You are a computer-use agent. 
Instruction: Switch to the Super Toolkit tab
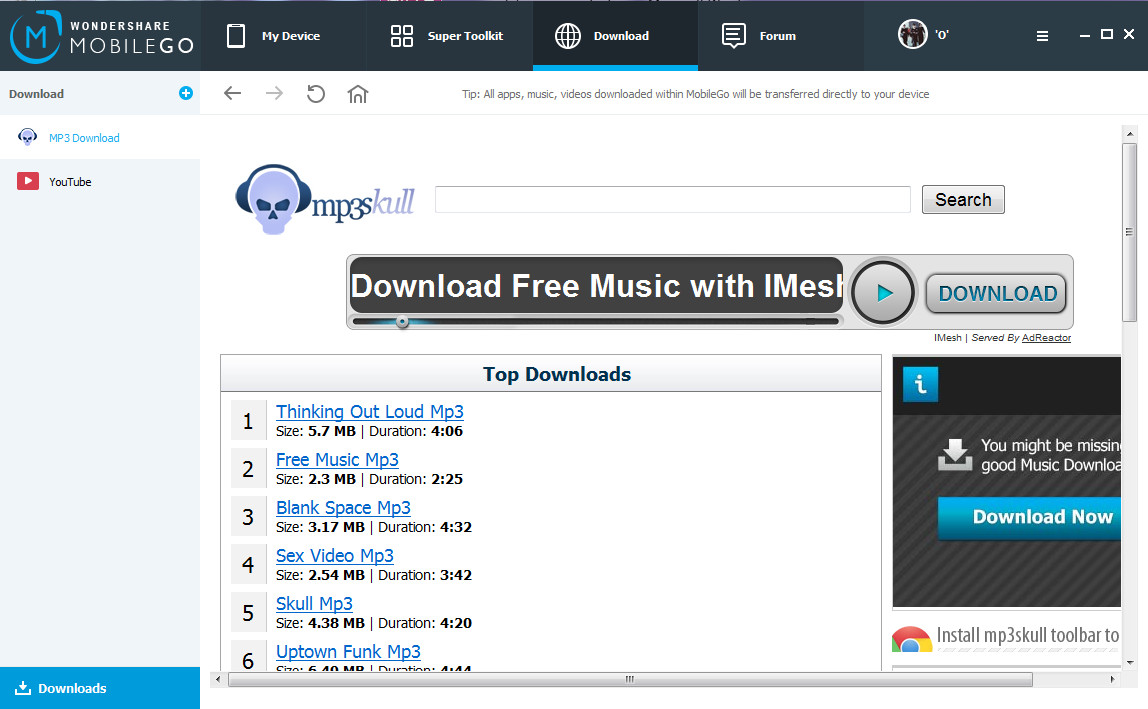coord(446,36)
